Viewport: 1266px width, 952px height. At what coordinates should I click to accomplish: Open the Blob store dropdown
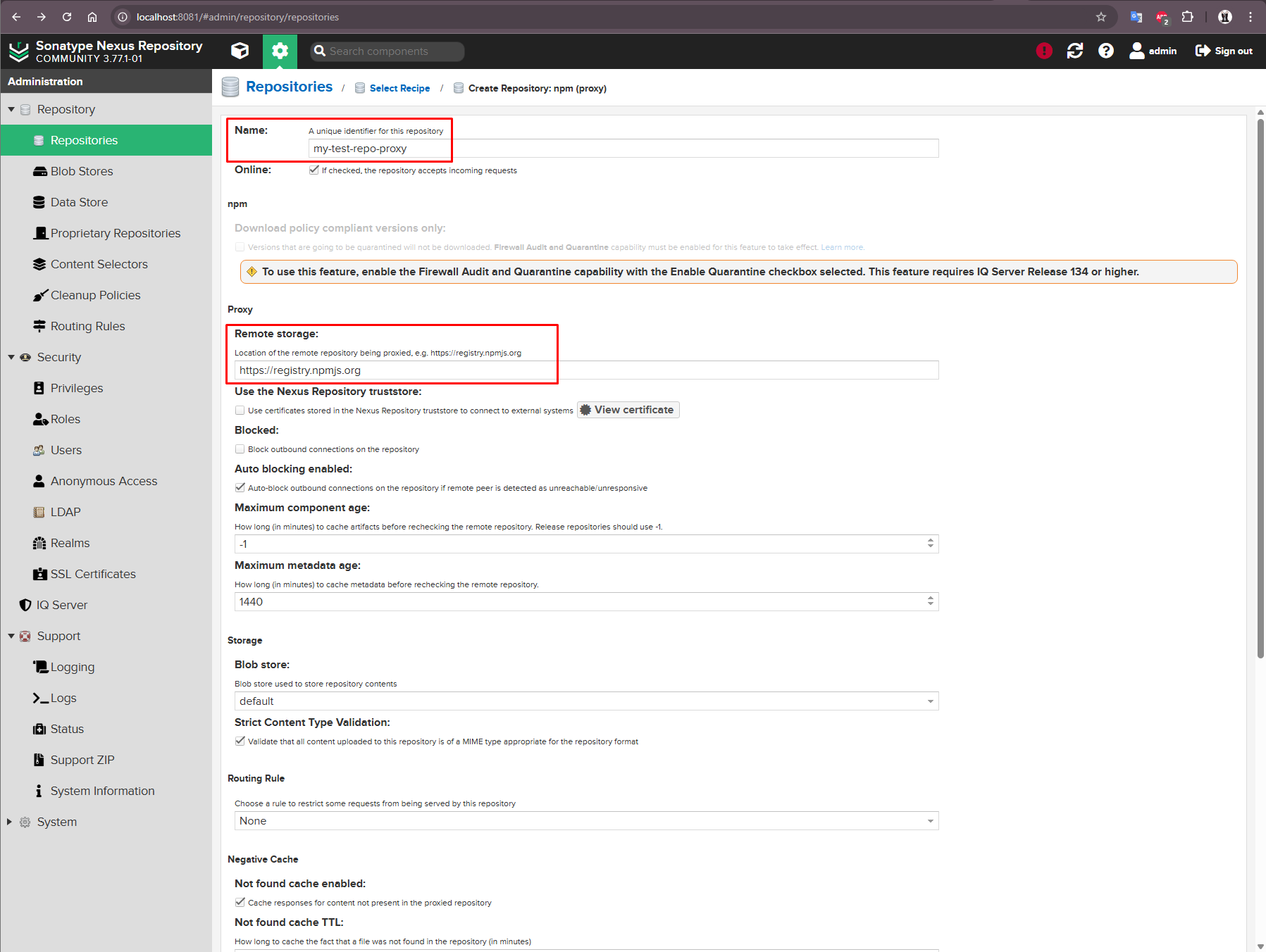tap(585, 701)
